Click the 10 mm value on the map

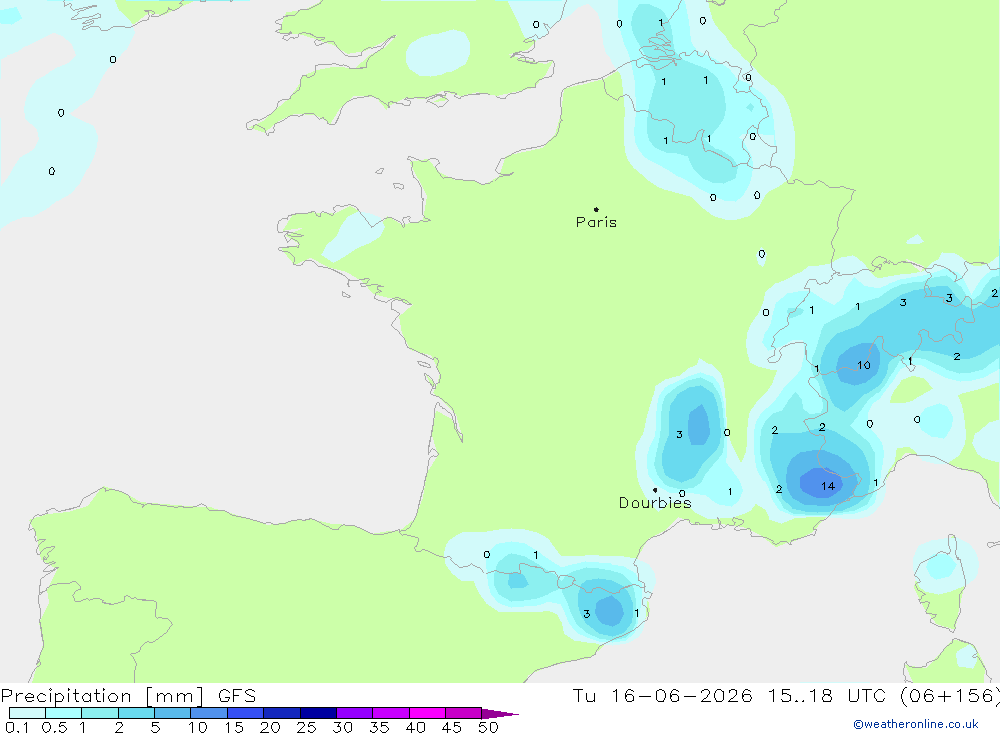click(864, 365)
